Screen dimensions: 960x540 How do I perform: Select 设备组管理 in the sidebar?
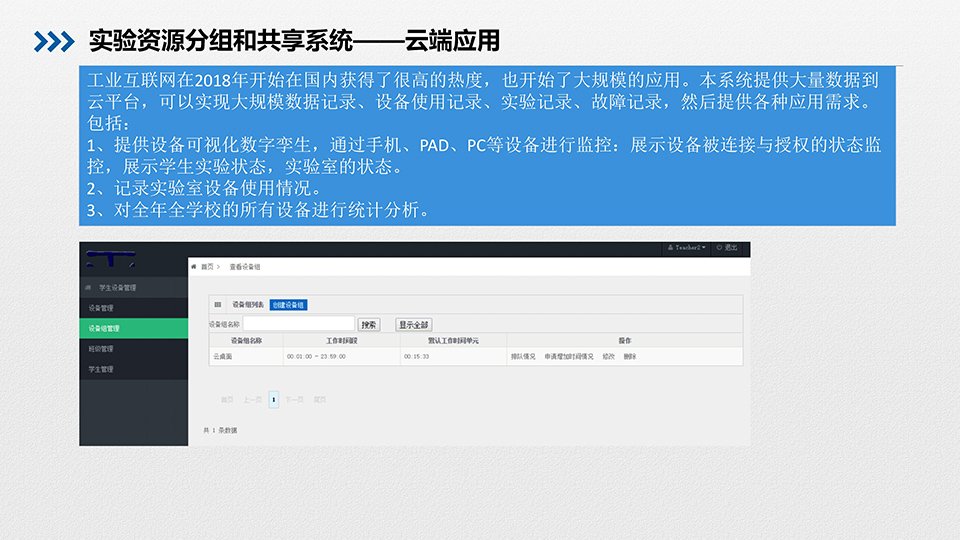104,328
